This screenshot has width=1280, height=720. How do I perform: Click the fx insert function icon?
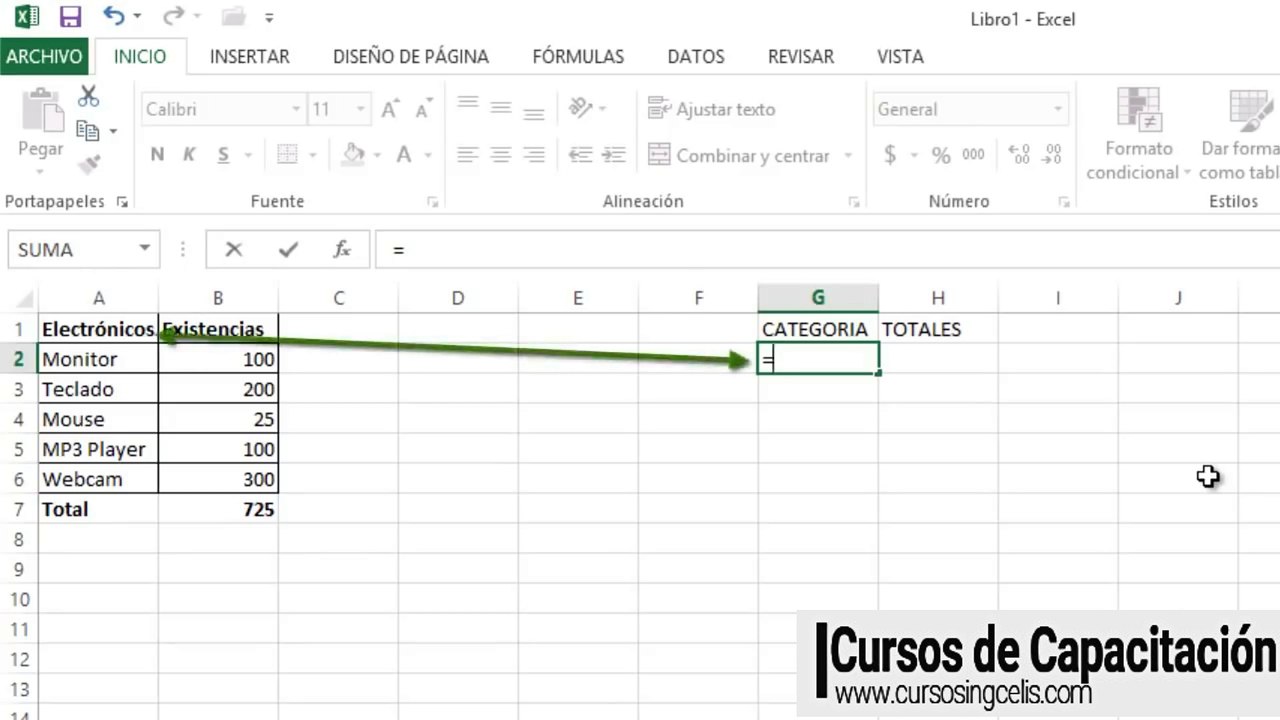pyautogui.click(x=342, y=249)
